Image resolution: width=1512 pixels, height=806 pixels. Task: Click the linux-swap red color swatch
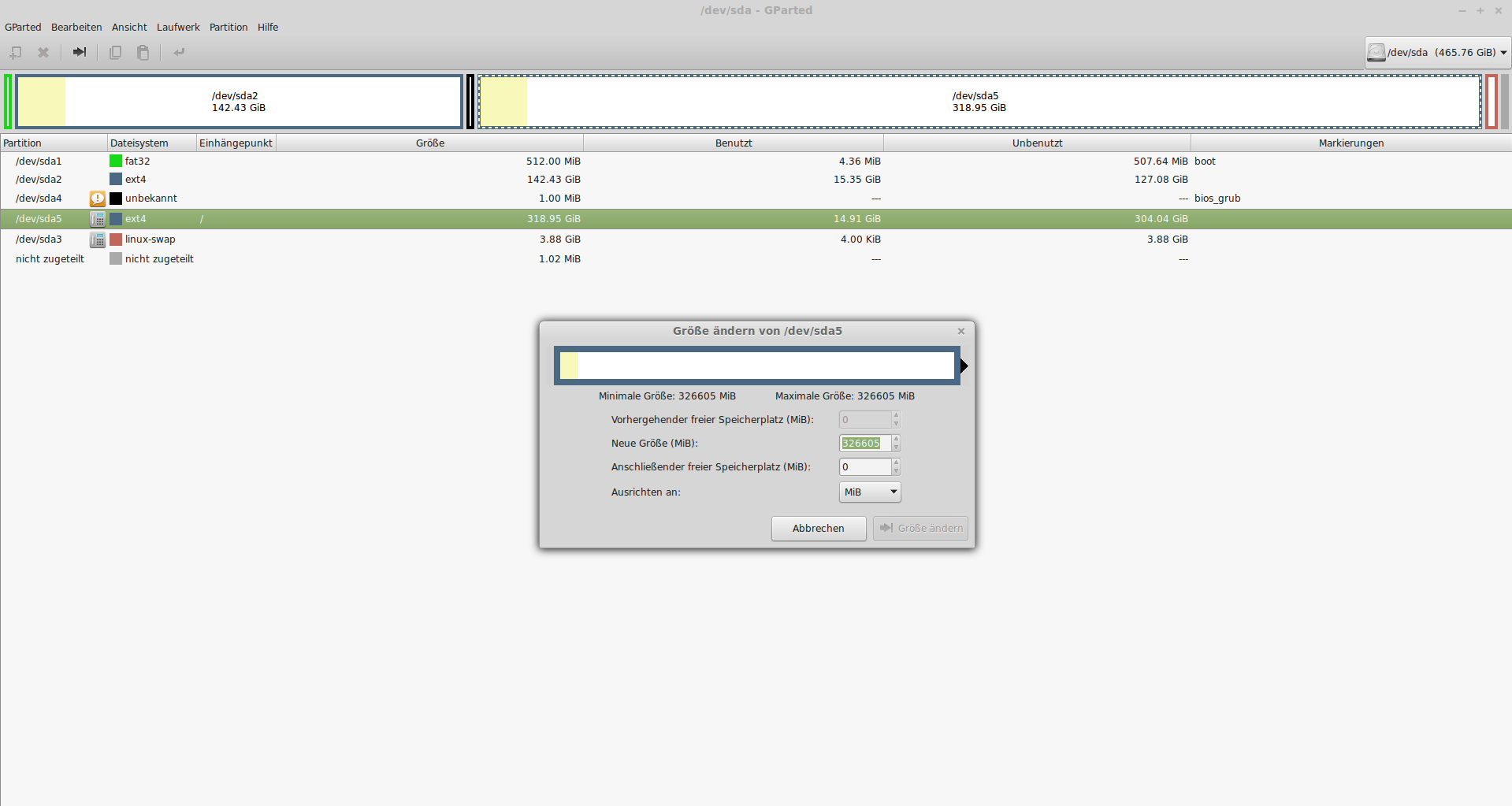pos(116,240)
